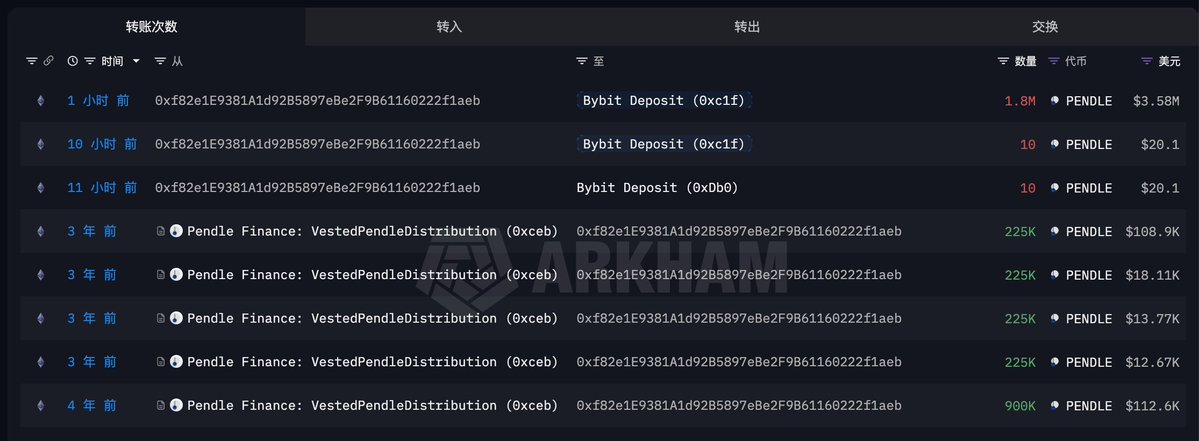Expand the 时间 sort dropdown arrow
1199x441 pixels.
click(136, 62)
